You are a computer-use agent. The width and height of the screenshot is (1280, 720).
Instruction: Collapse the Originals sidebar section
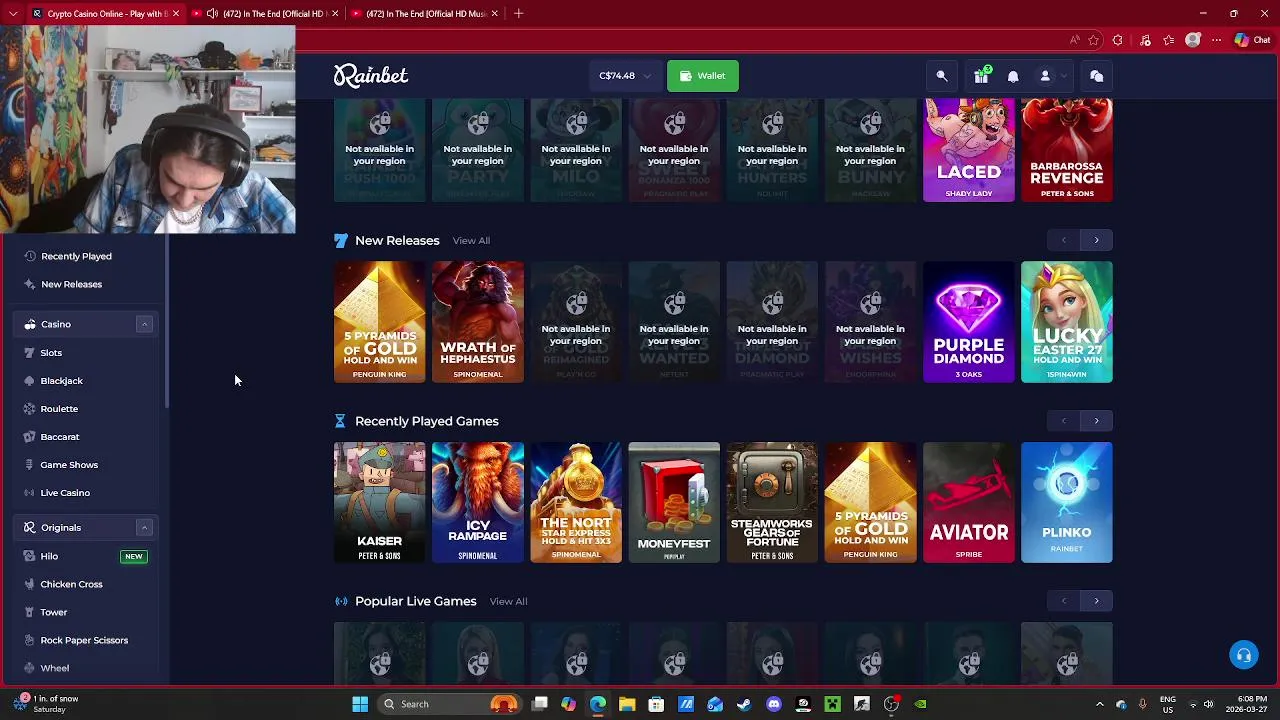(x=144, y=527)
